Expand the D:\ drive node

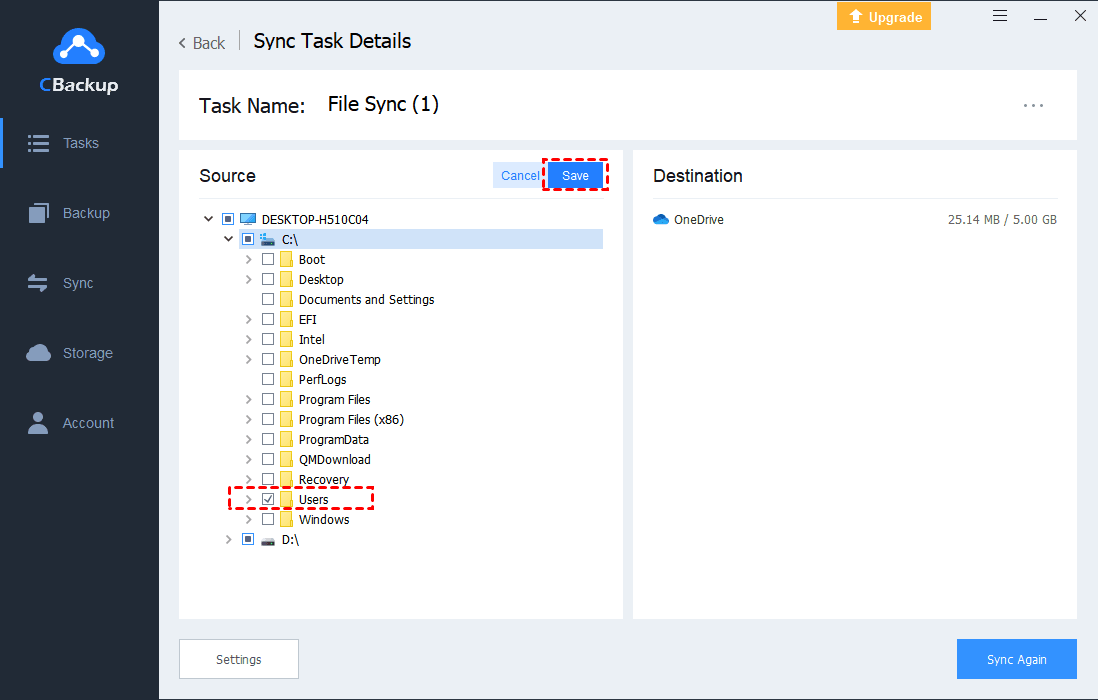pos(229,539)
